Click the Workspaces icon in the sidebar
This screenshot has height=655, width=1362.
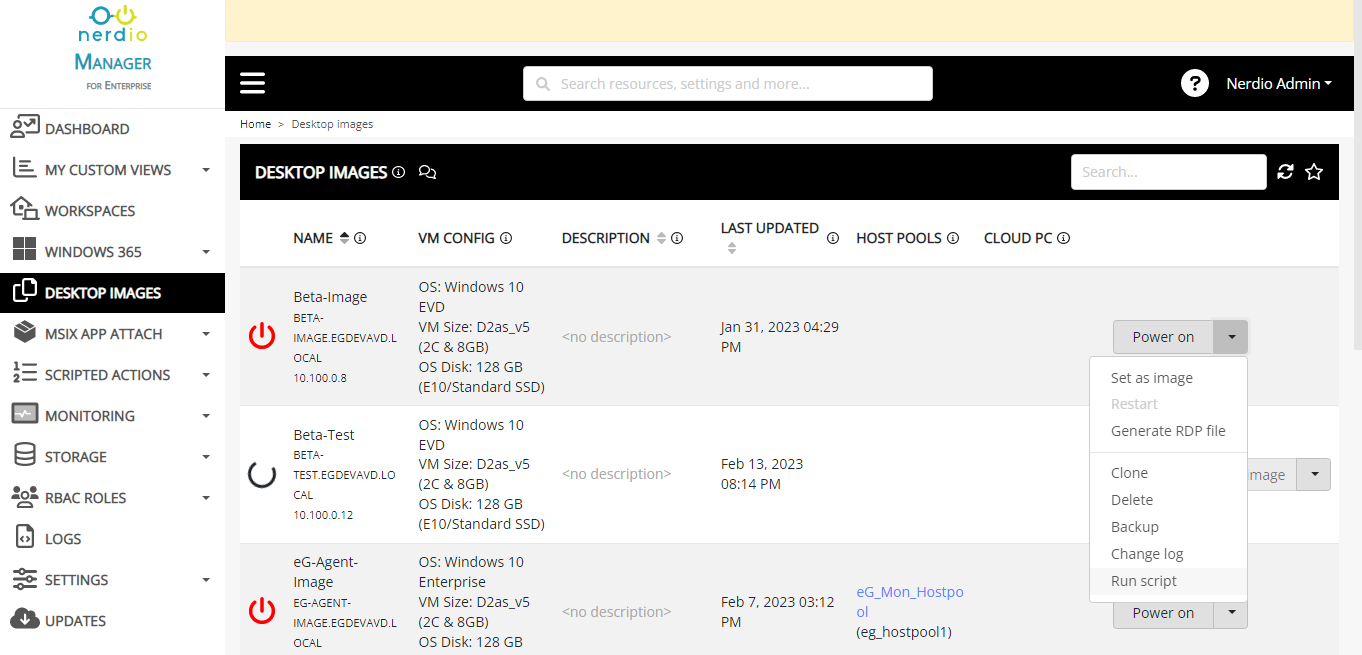(24, 210)
